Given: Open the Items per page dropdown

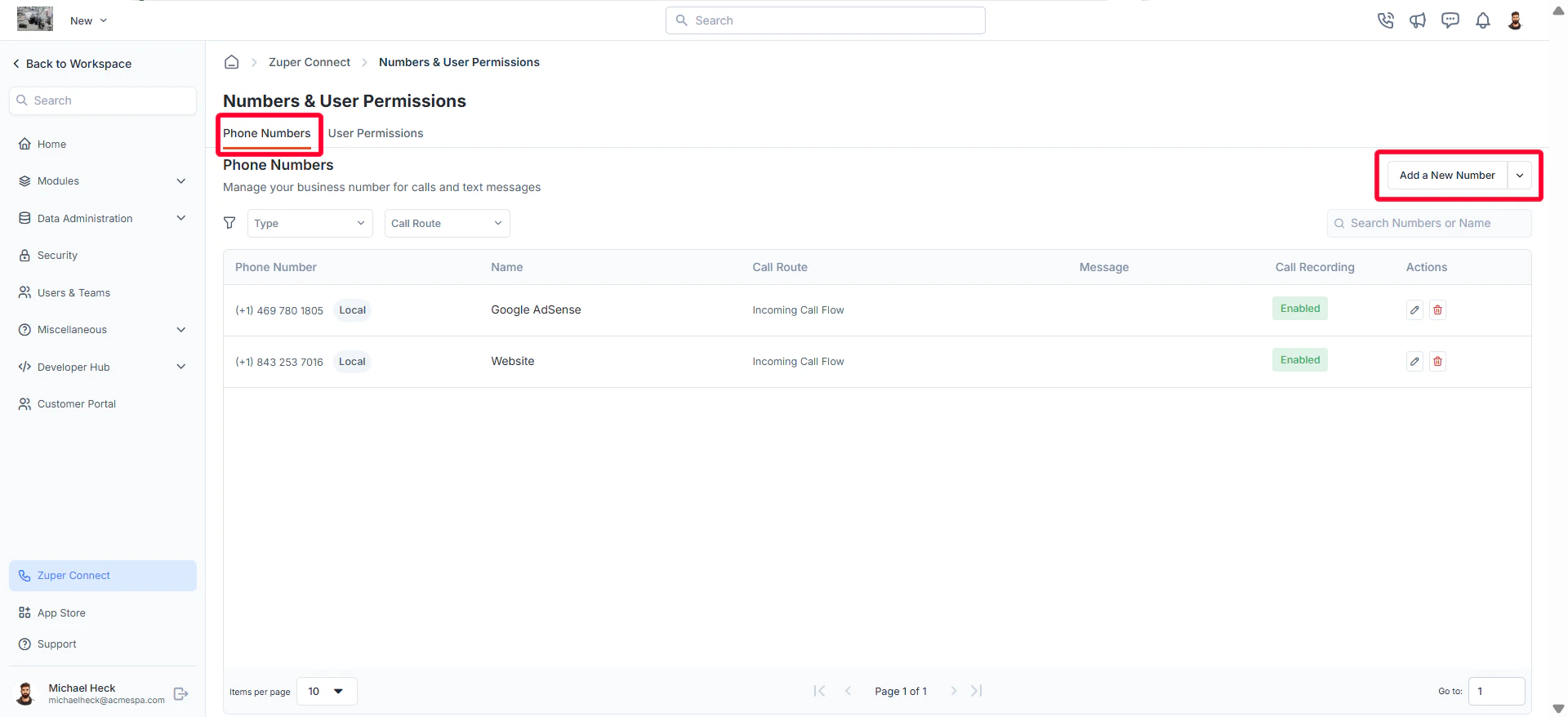Looking at the screenshot, I should (327, 692).
